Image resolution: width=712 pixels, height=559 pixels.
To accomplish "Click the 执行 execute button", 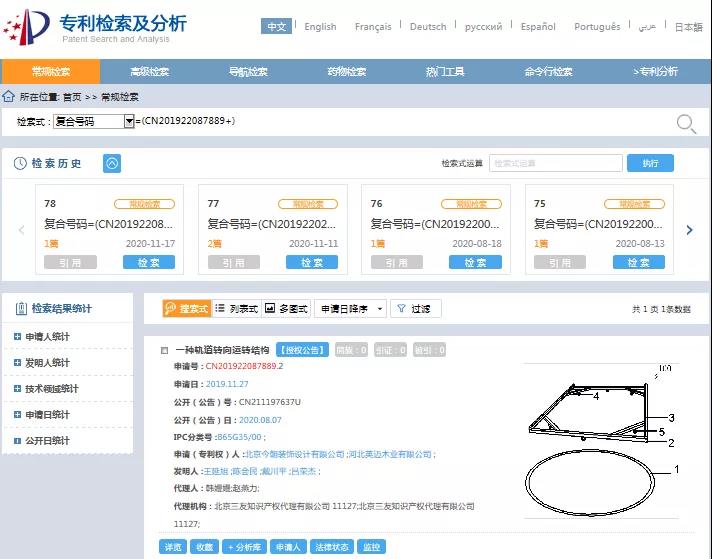I will (650, 163).
